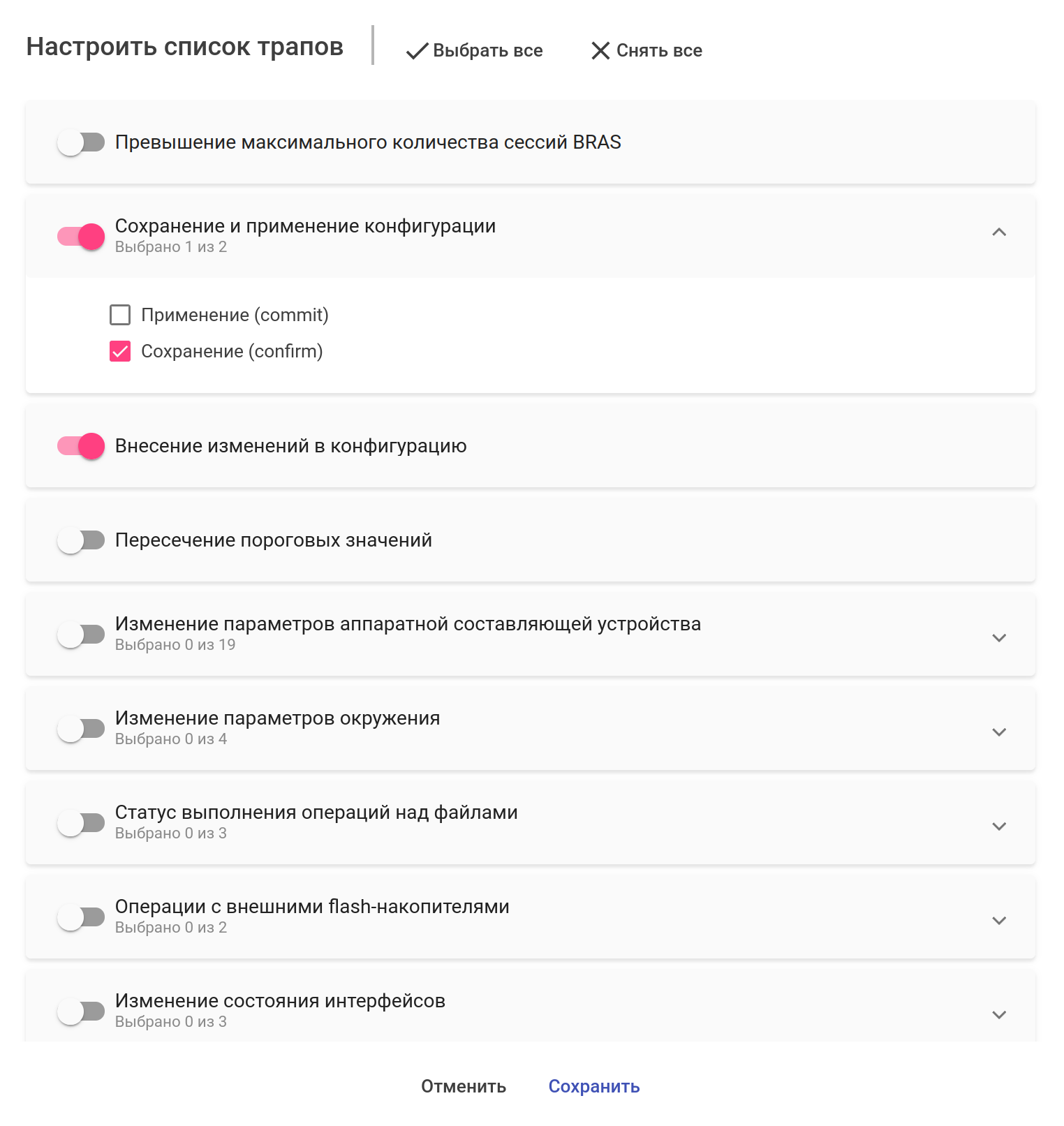Expand the hardware parameters change section

[999, 638]
